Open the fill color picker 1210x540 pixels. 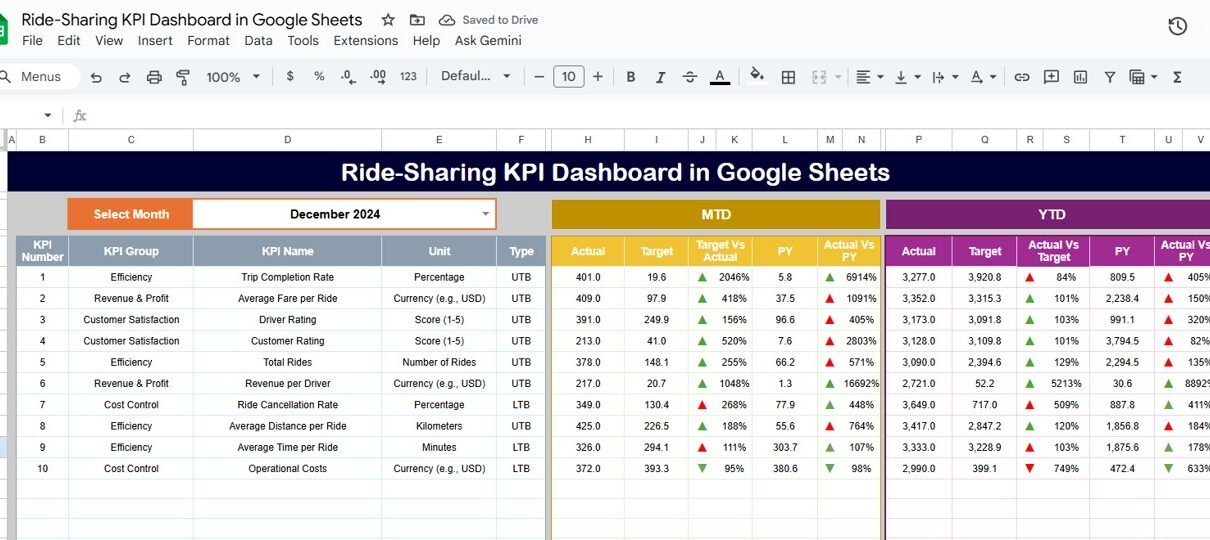tap(757, 76)
